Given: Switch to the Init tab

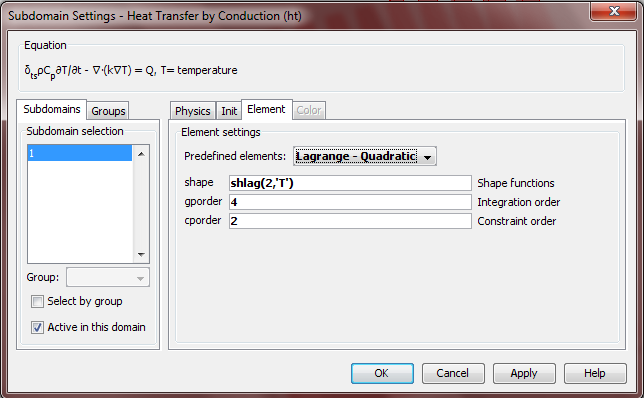Looking at the screenshot, I should click(229, 111).
